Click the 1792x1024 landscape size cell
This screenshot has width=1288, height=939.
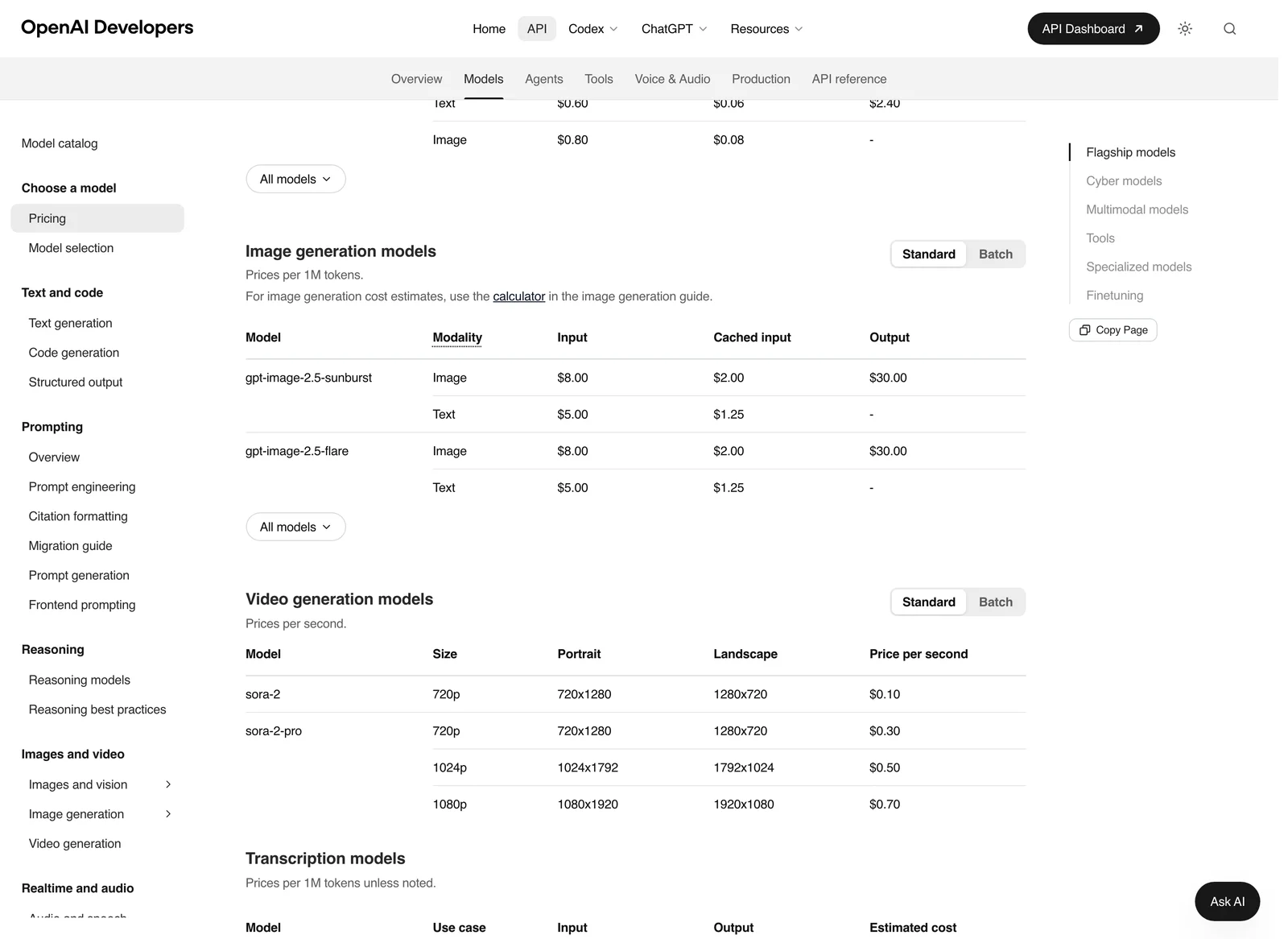[x=744, y=767]
